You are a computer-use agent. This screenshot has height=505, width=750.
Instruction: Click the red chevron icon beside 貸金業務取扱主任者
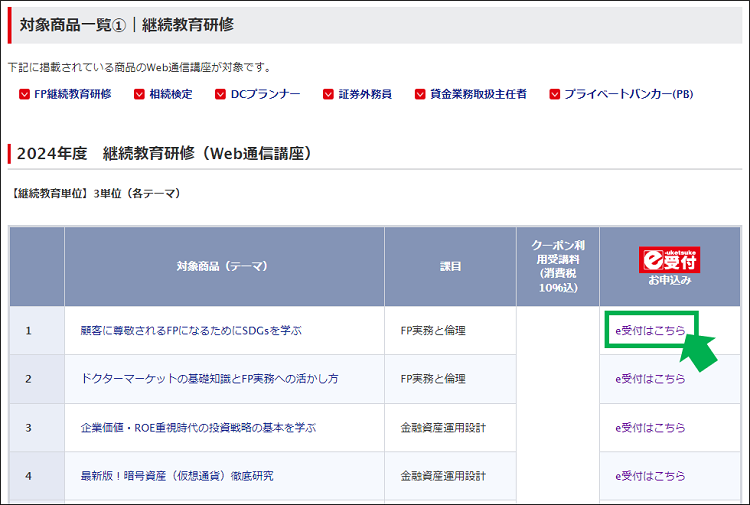point(419,95)
